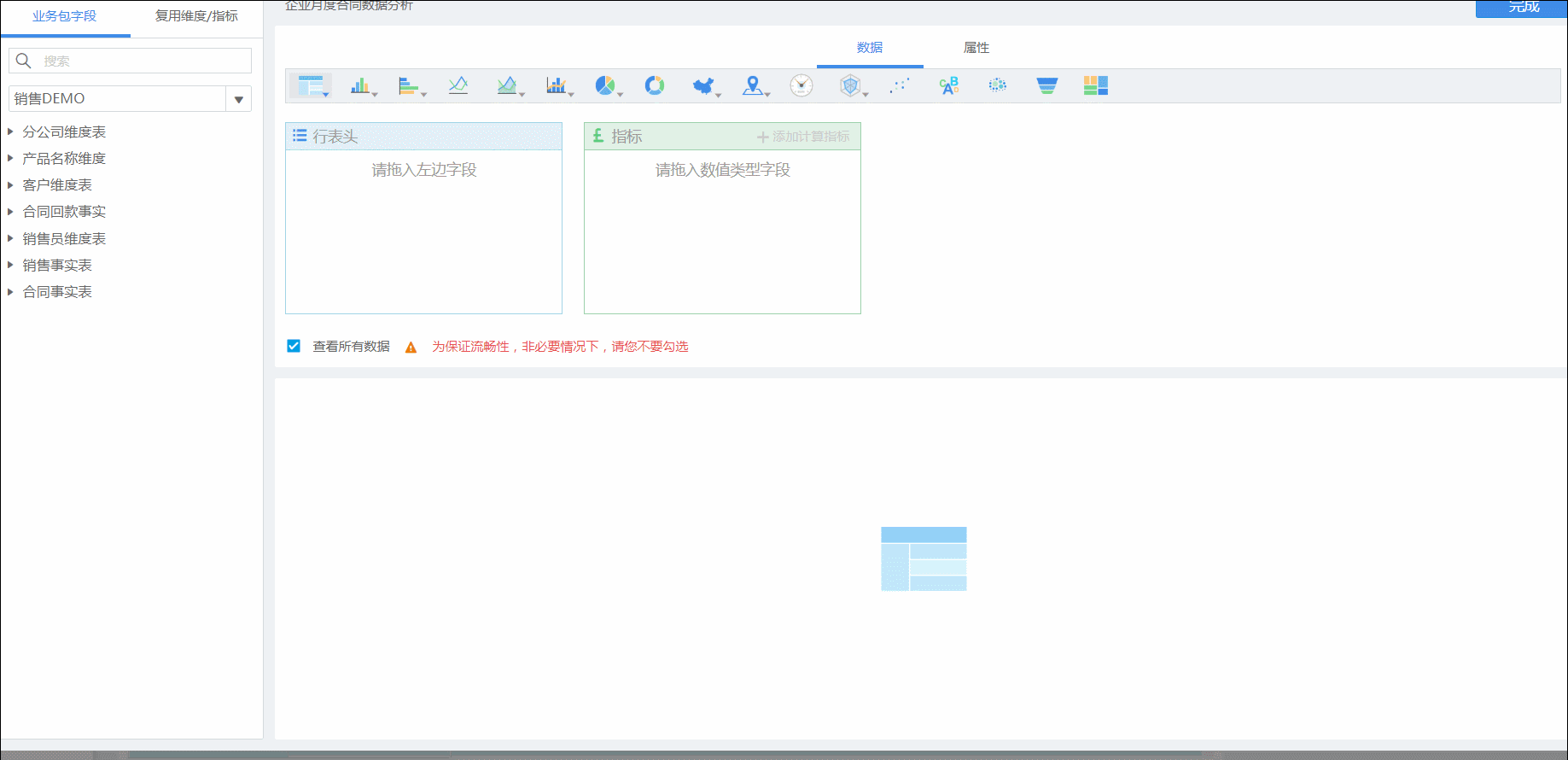Viewport: 1568px width, 760px height.
Task: Click the 完成 button
Action: 1522,8
